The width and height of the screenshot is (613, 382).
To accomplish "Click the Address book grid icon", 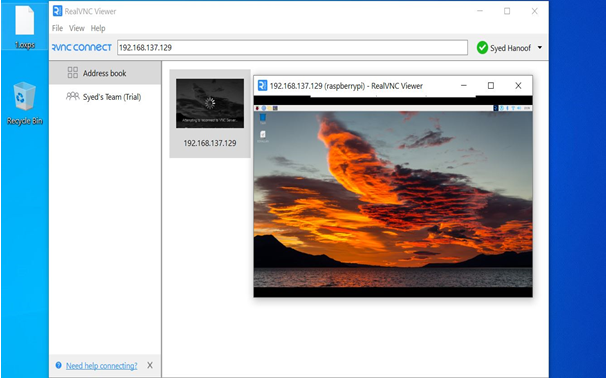I will (73, 73).
